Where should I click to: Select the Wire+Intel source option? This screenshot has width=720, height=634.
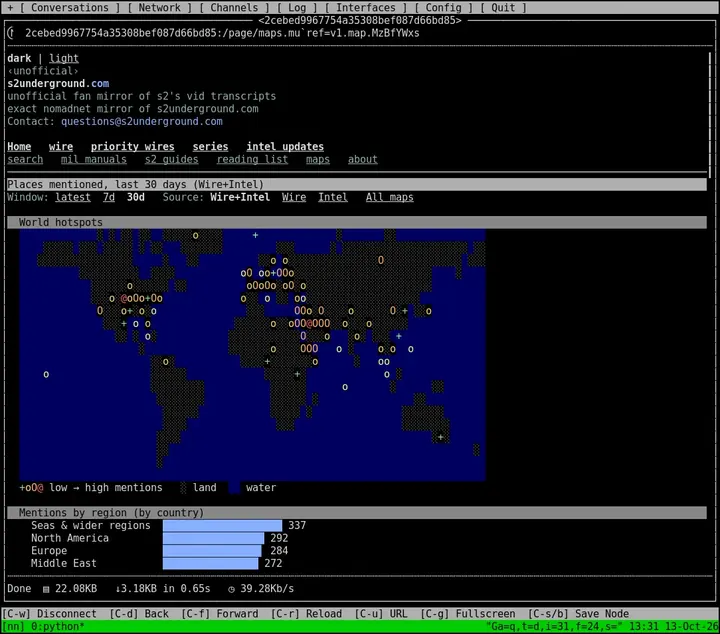coord(240,197)
